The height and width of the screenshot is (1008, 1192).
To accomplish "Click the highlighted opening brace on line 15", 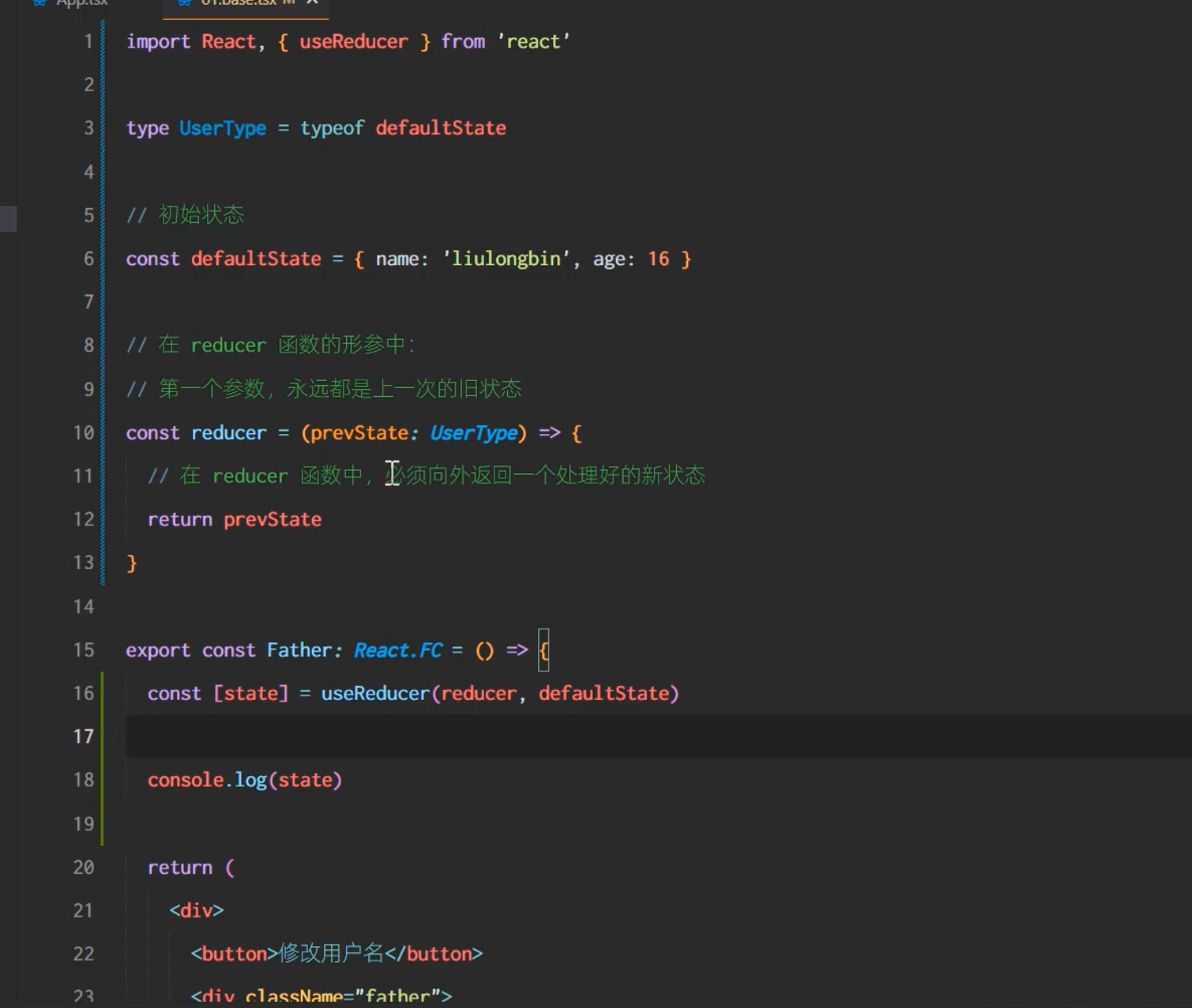I will (544, 651).
